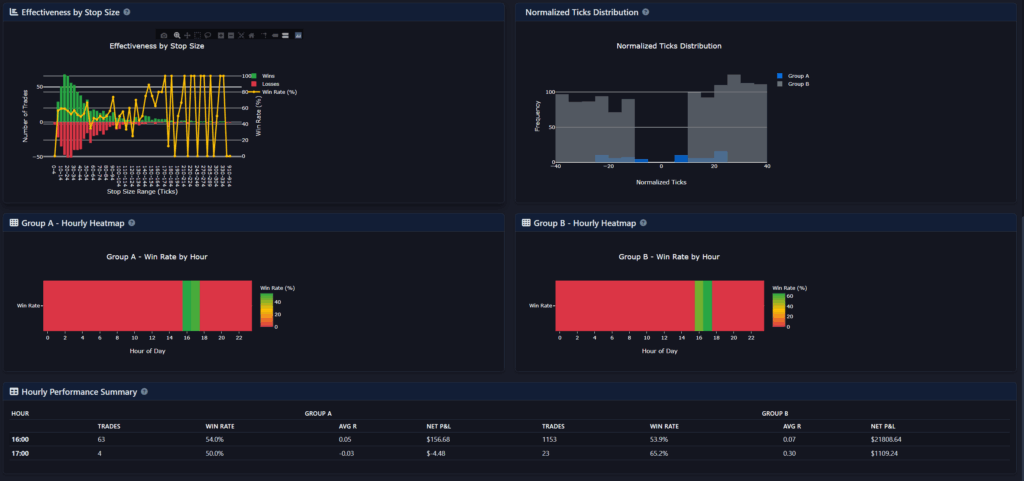The height and width of the screenshot is (481, 1024).
Task: Toggle Group B in distribution legend
Action: click(798, 84)
